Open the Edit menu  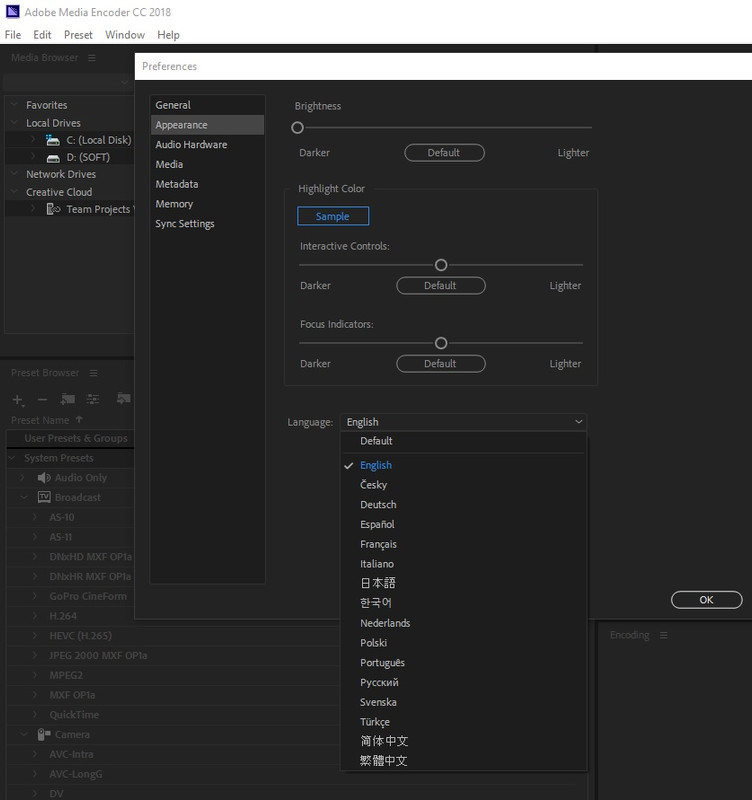coord(42,35)
